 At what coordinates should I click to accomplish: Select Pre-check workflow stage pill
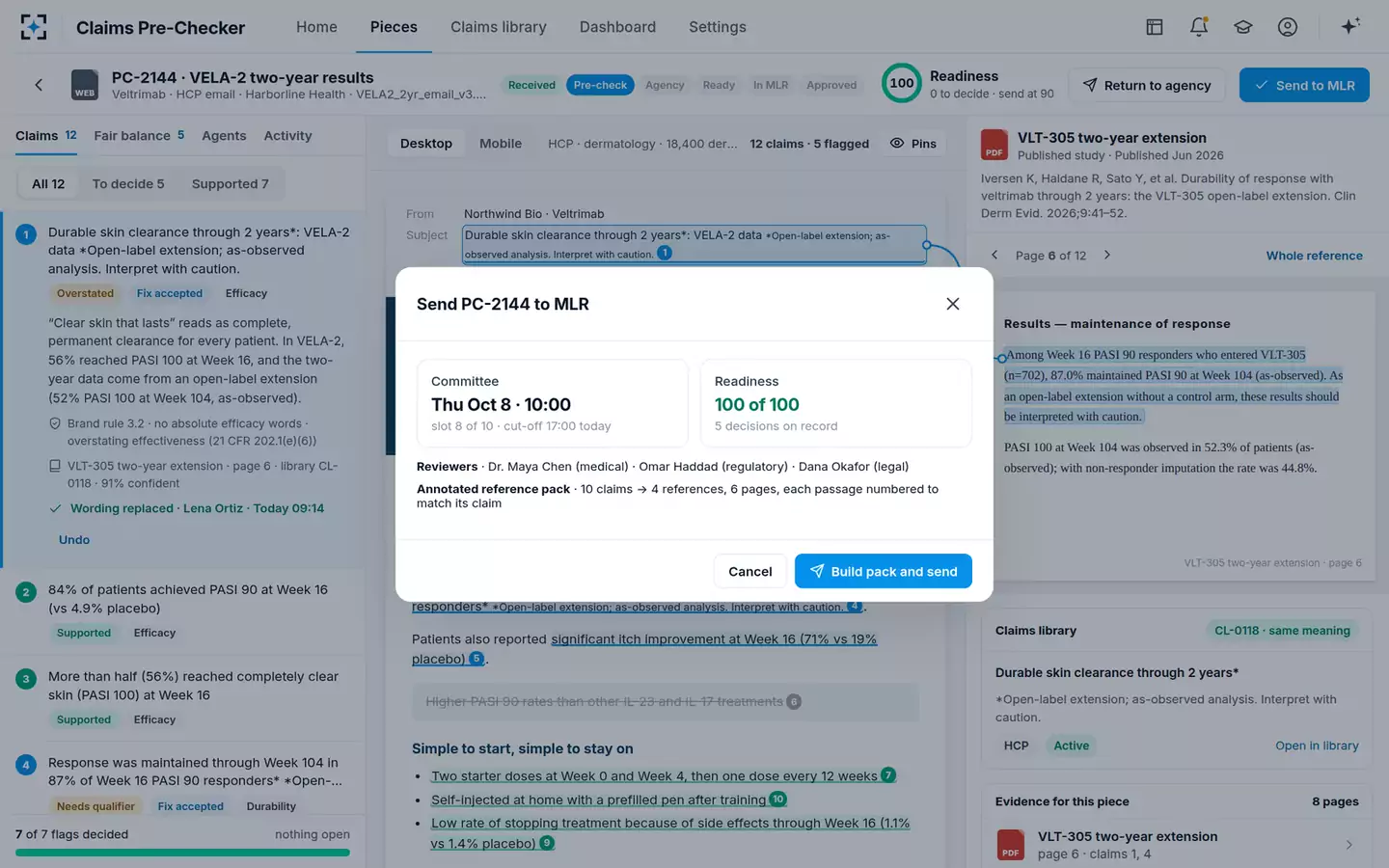pos(600,85)
